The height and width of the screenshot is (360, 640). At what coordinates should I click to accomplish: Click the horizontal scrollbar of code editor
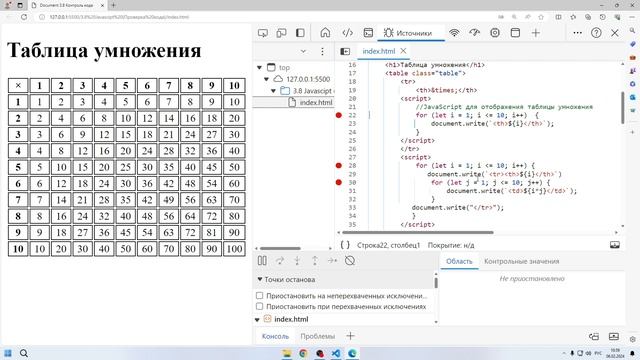[x=417, y=233]
